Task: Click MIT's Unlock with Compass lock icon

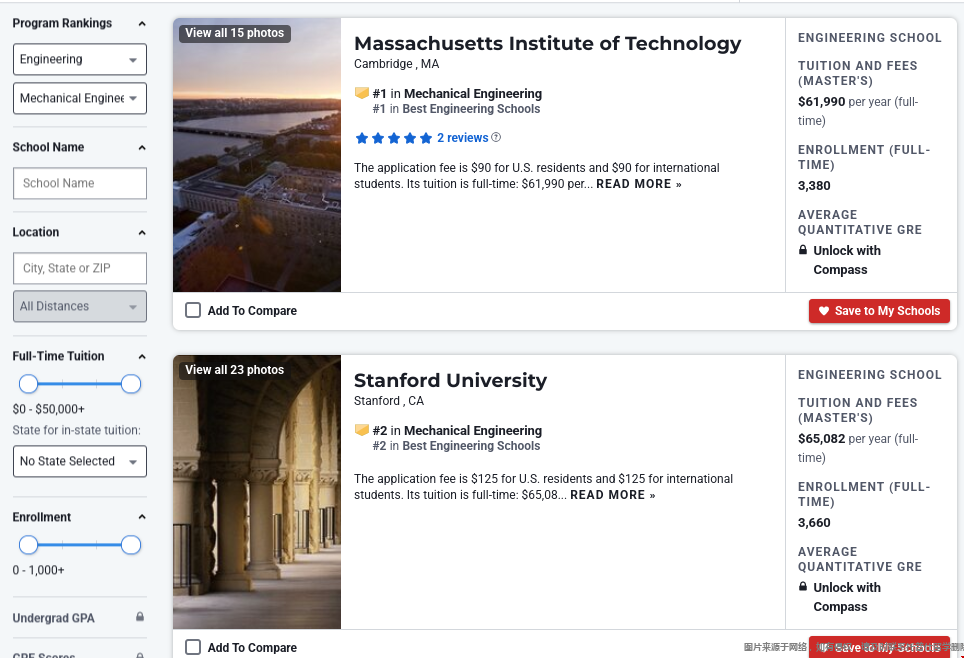Action: click(803, 250)
